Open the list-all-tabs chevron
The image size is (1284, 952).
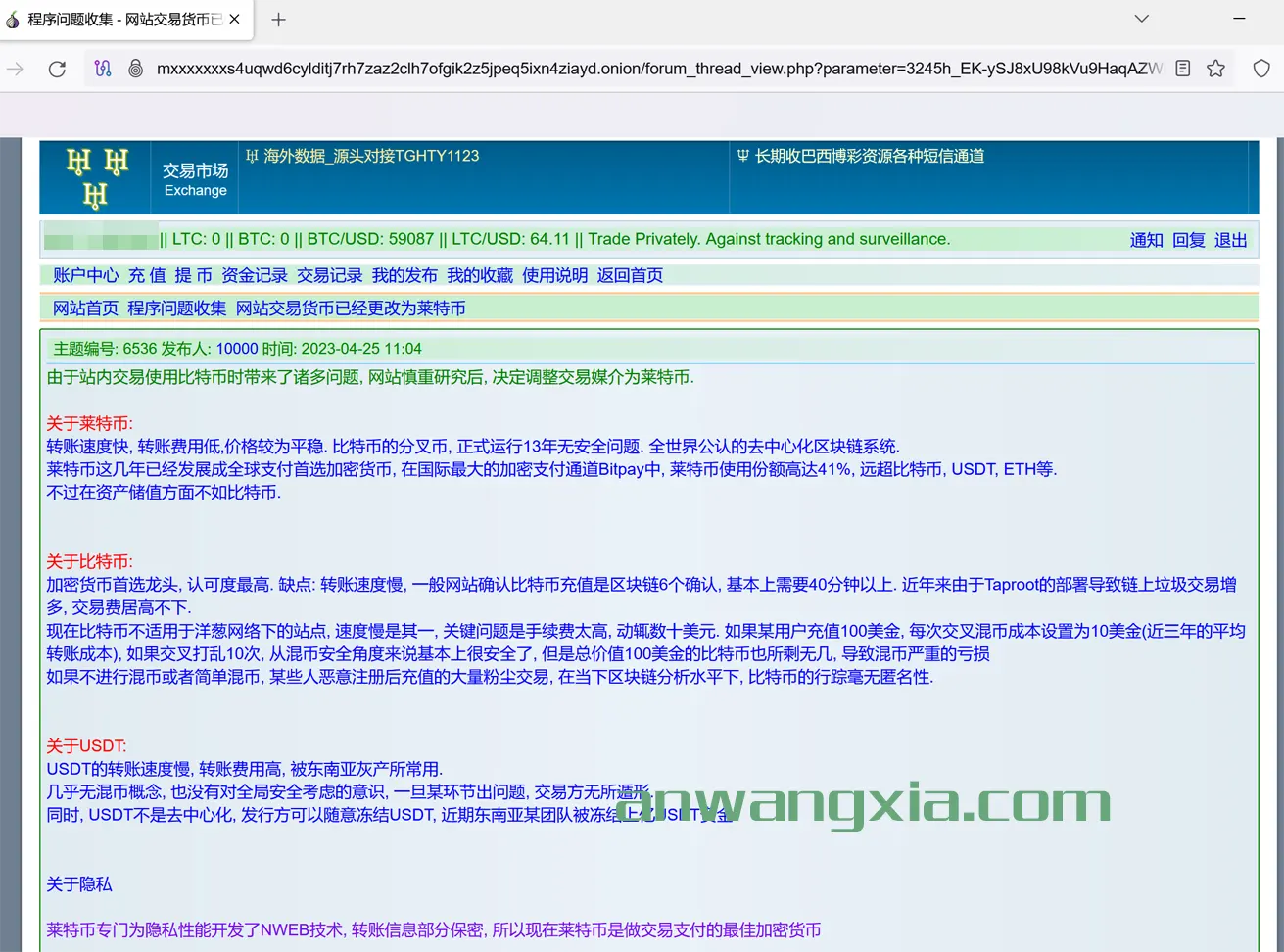1140,19
